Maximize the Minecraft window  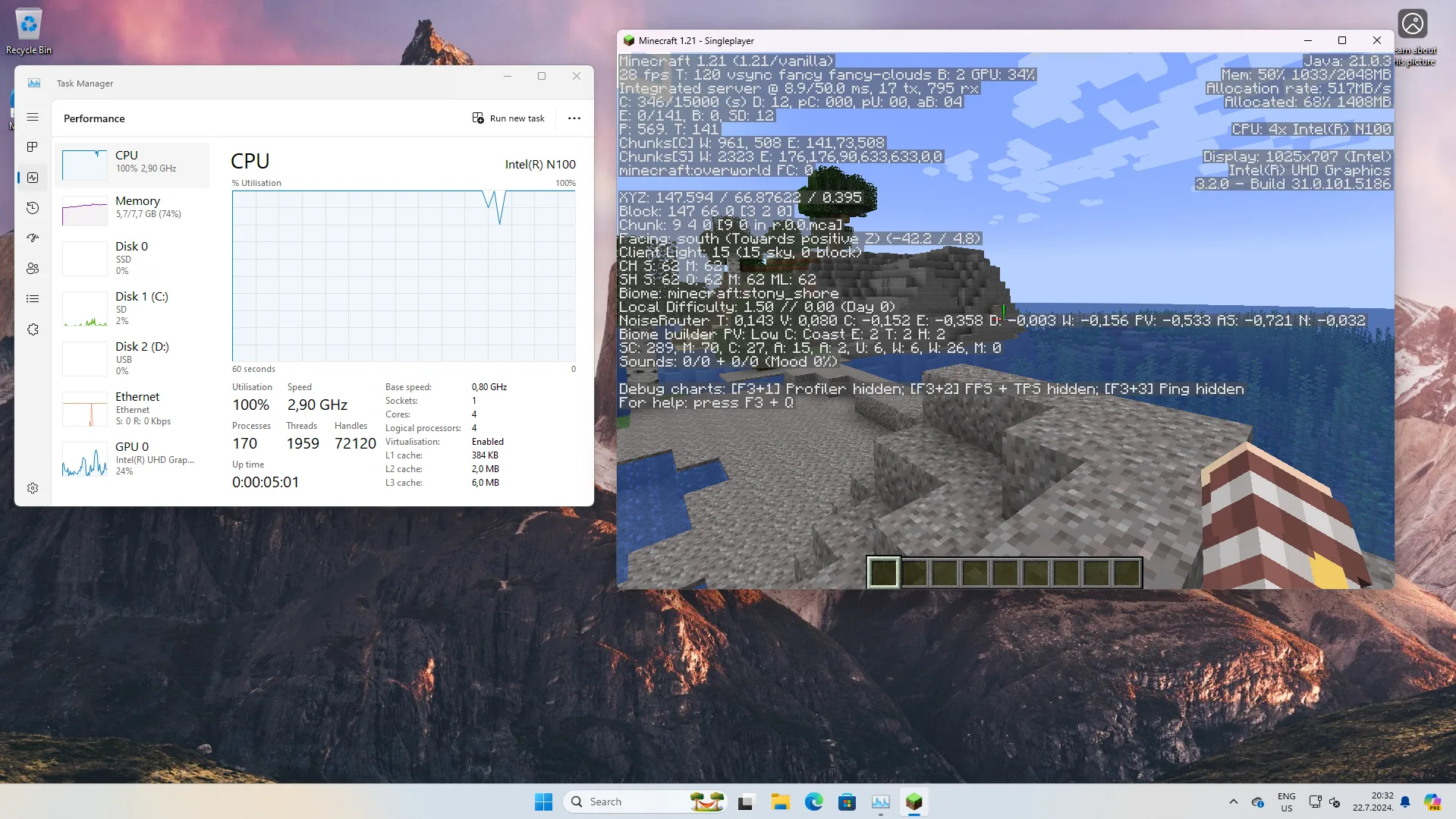pos(1342,41)
